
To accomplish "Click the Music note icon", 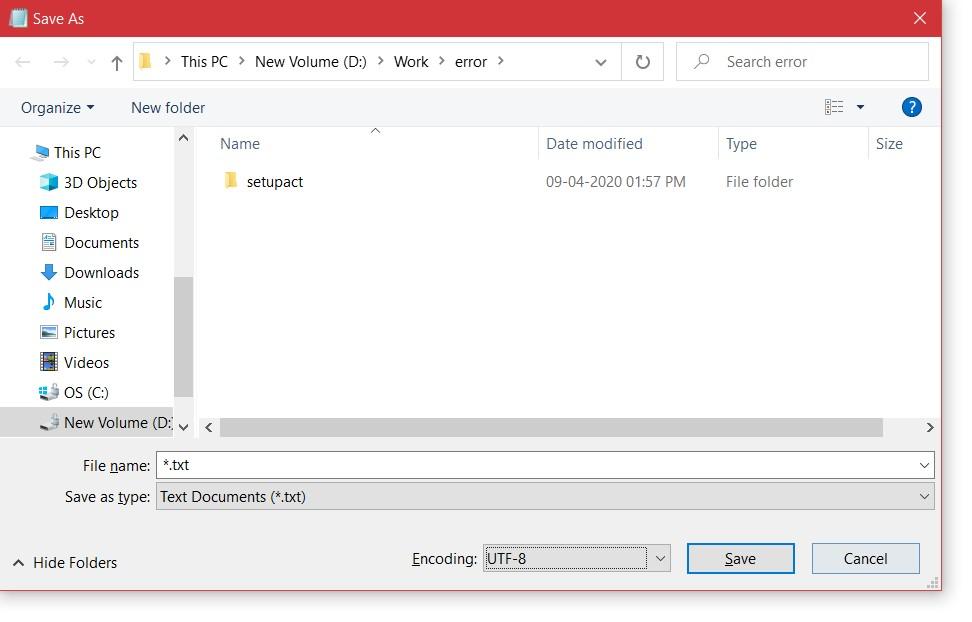I will [x=48, y=302].
